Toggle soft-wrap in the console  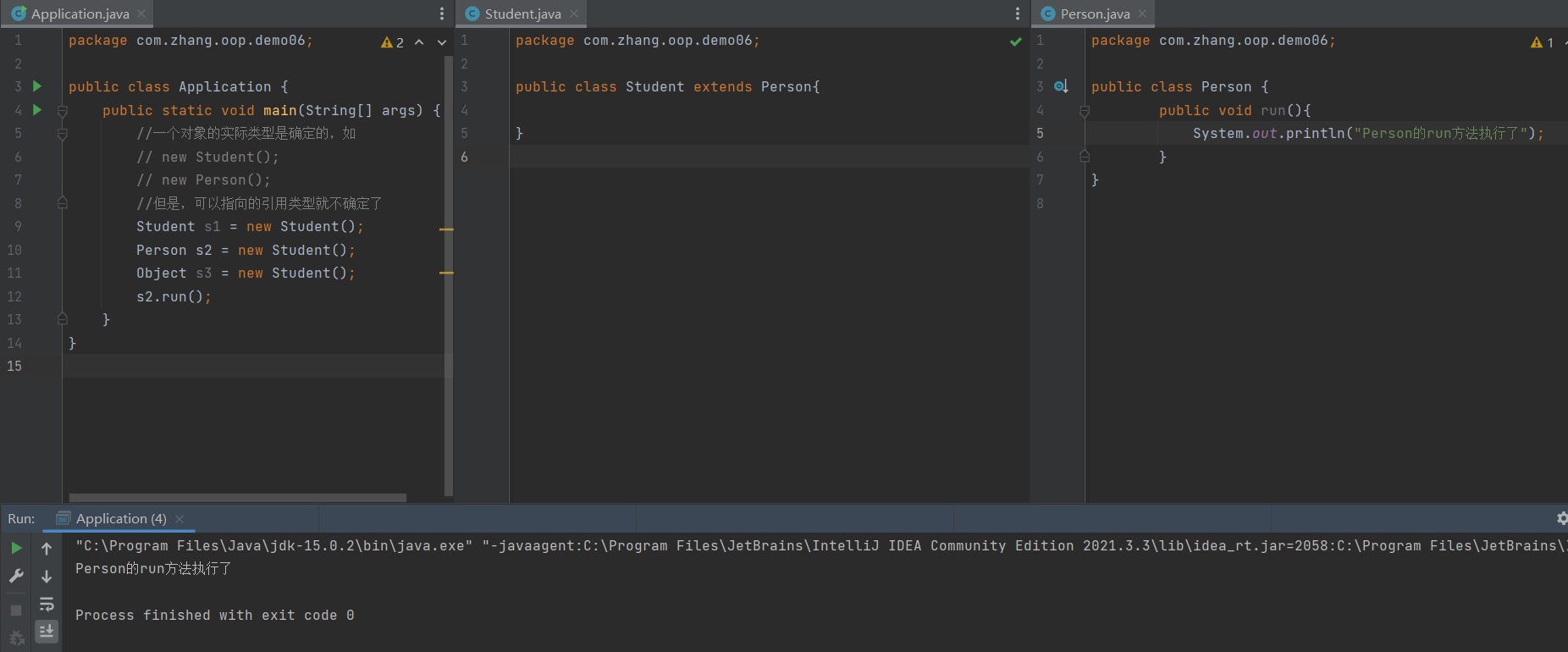(x=47, y=605)
